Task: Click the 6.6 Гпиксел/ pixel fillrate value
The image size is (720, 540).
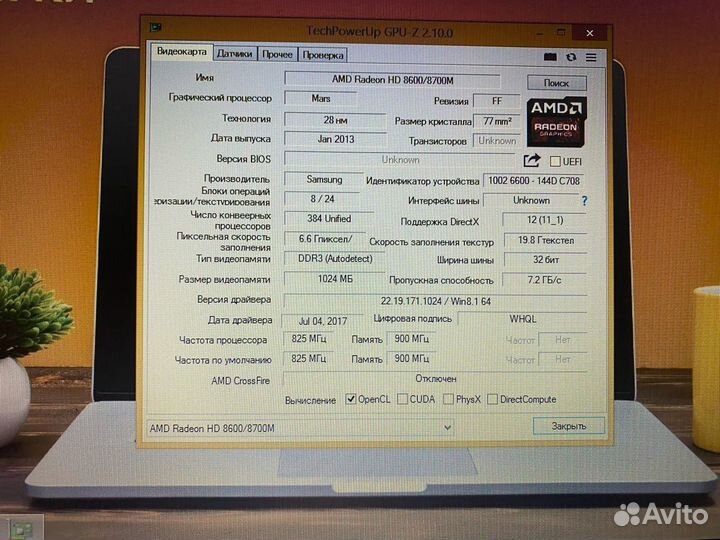Action: [325, 239]
